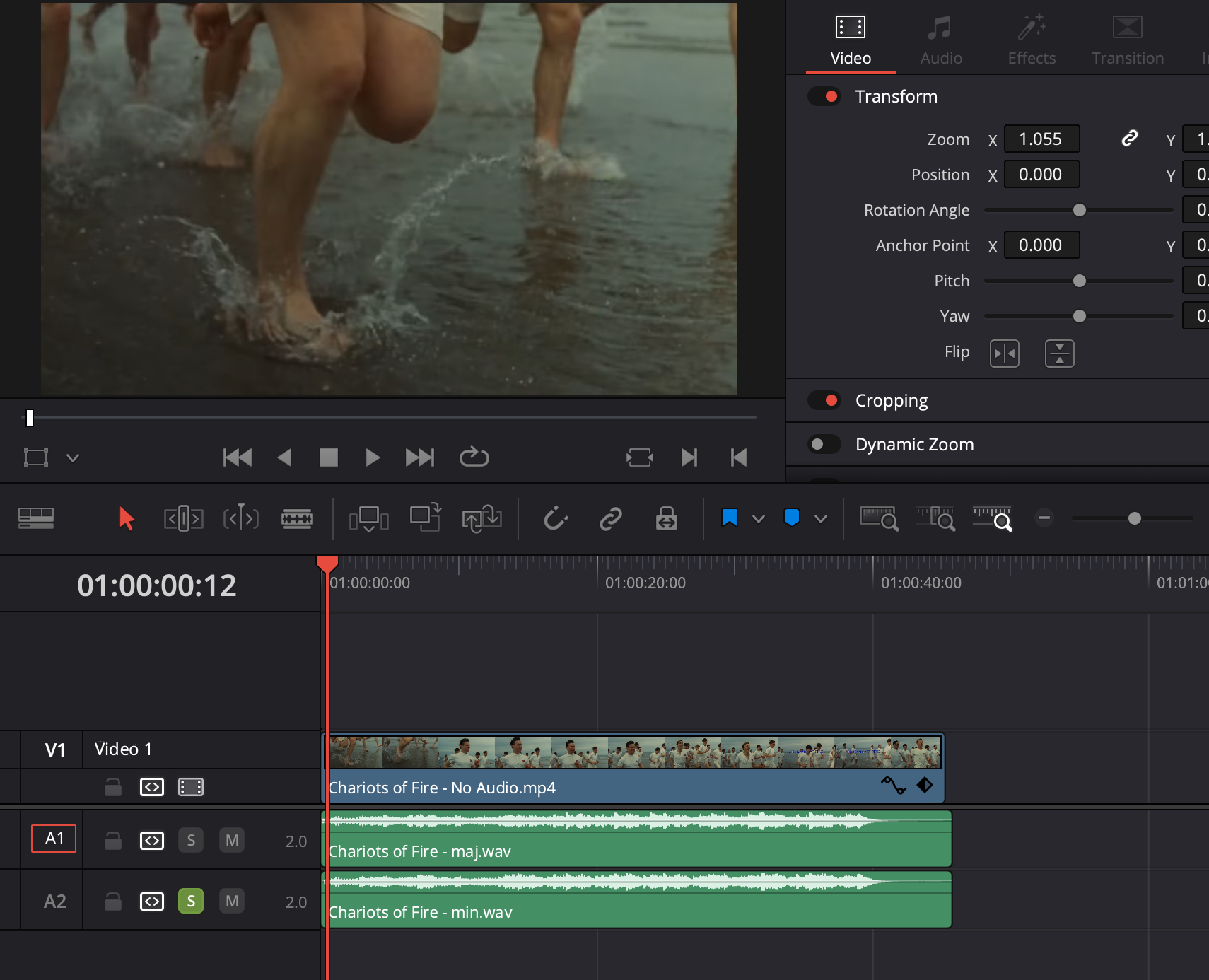
Task: Expand the viewer transform overlay dropdown
Action: 73,457
